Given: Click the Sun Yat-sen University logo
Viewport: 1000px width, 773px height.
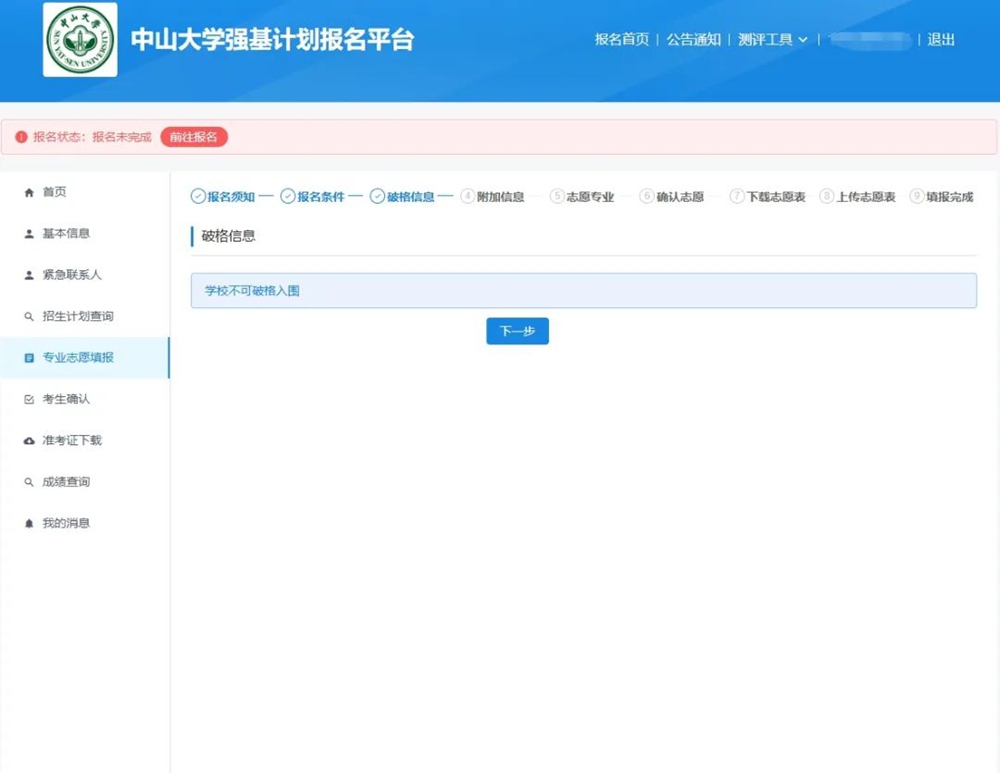Looking at the screenshot, I should tap(80, 40).
